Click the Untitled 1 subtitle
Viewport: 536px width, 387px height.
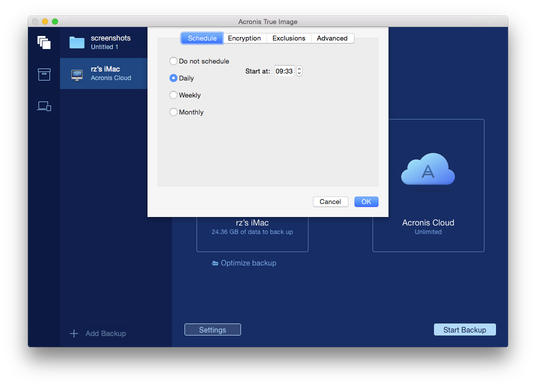[104, 47]
